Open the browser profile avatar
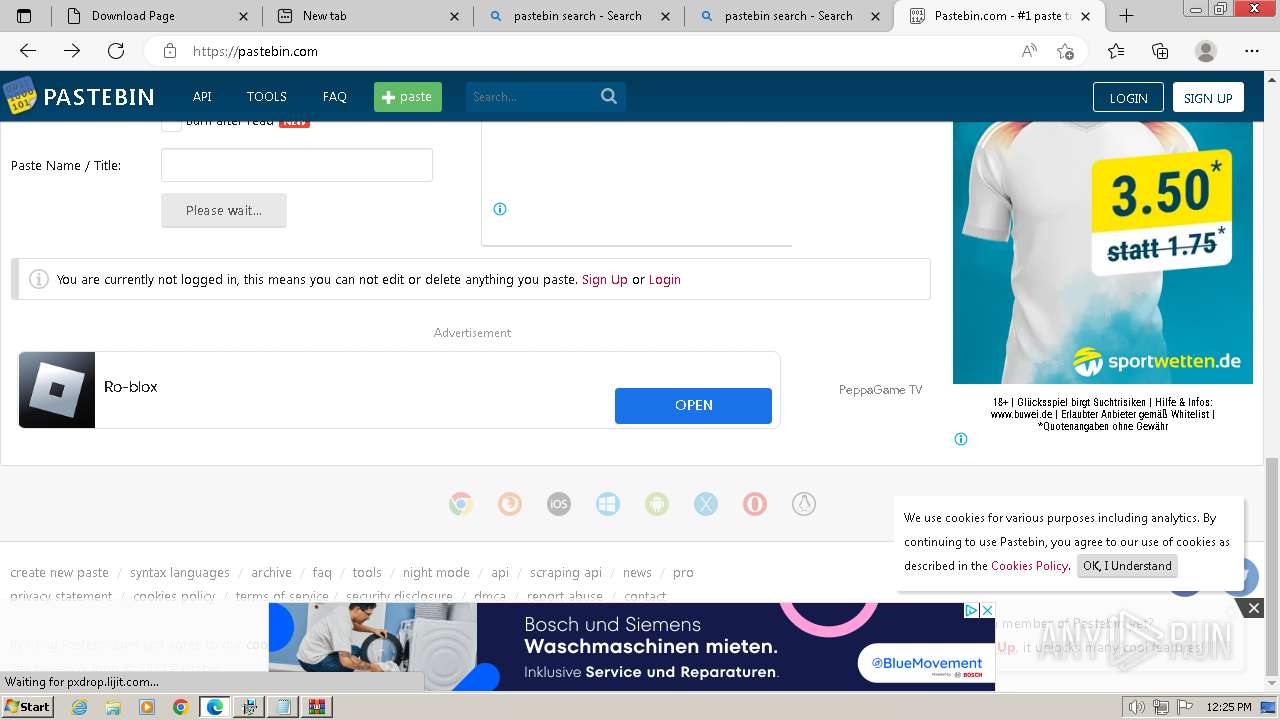The height and width of the screenshot is (720, 1280). pyautogui.click(x=1206, y=51)
